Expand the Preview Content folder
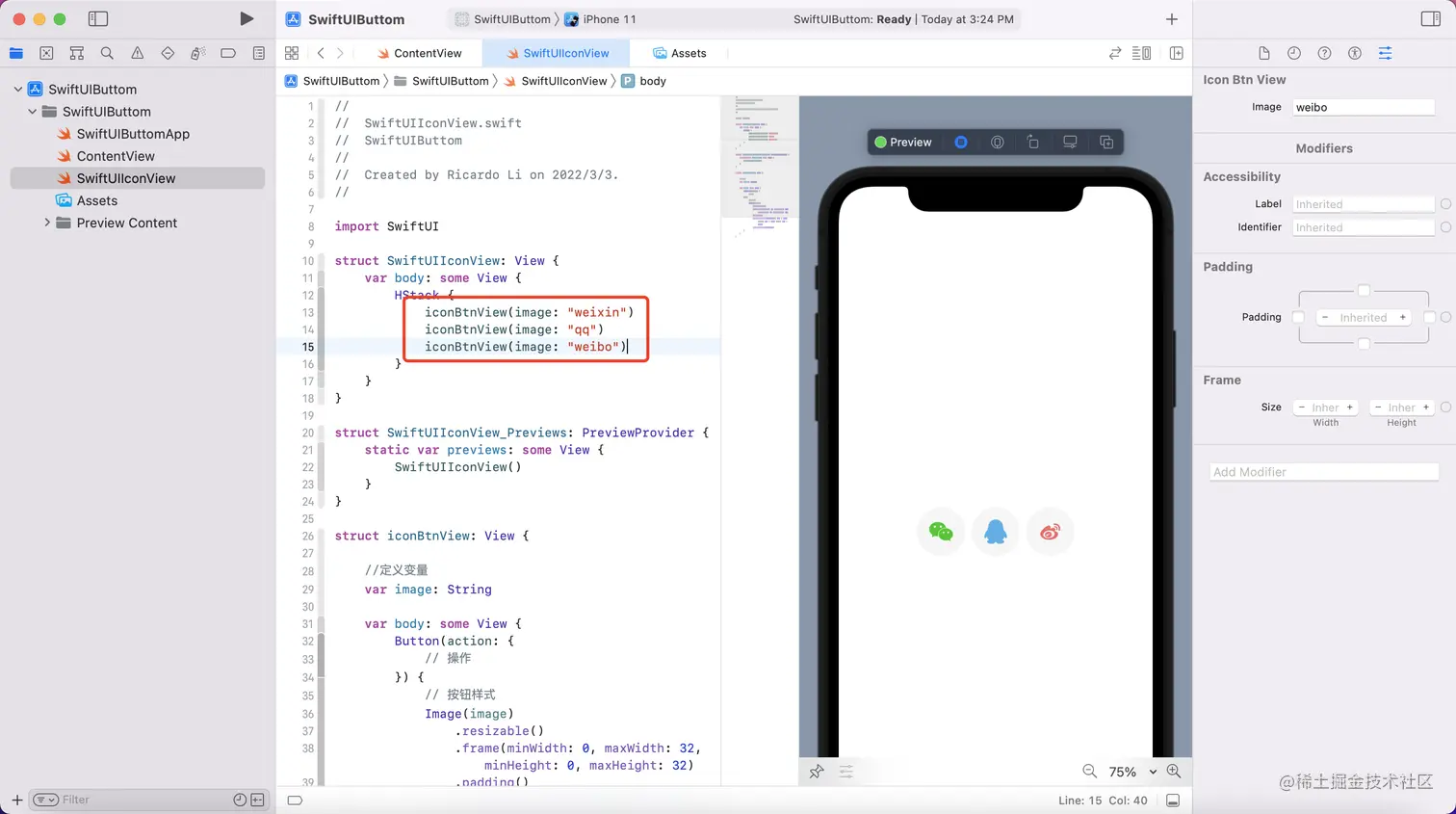Viewport: 1456px width, 814px height. pos(47,223)
